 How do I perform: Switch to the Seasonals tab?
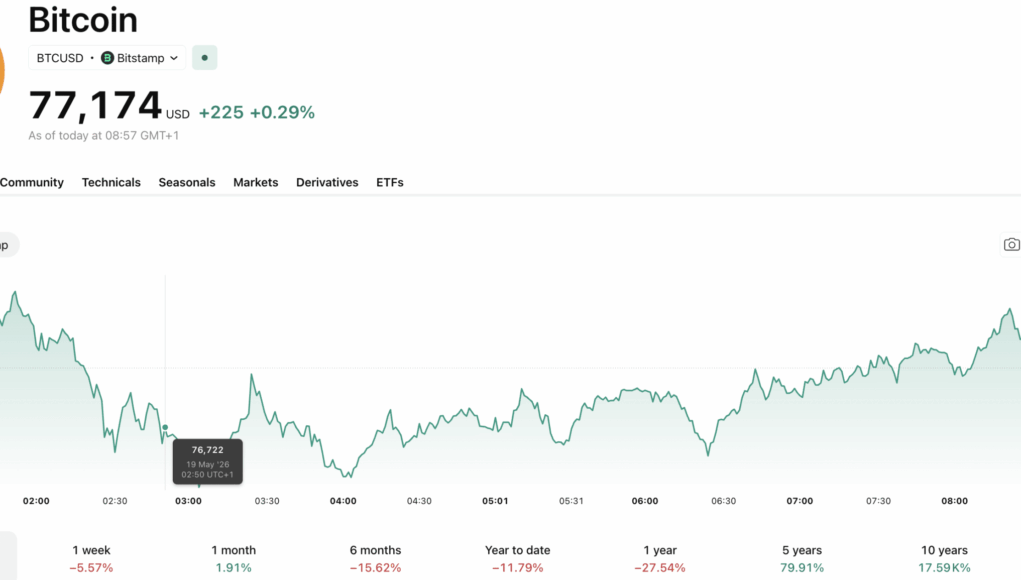coord(187,182)
